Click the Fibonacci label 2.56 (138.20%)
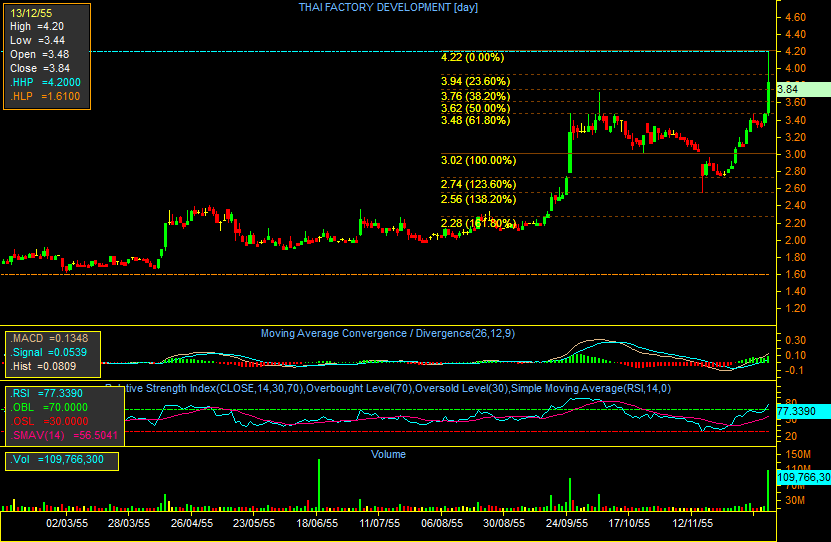This screenshot has width=831, height=542. coord(478,199)
